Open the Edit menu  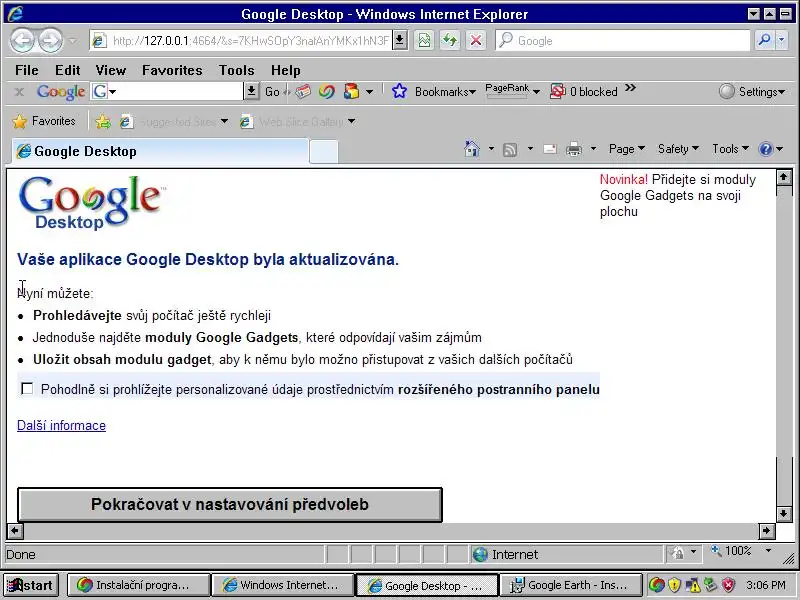tap(67, 70)
